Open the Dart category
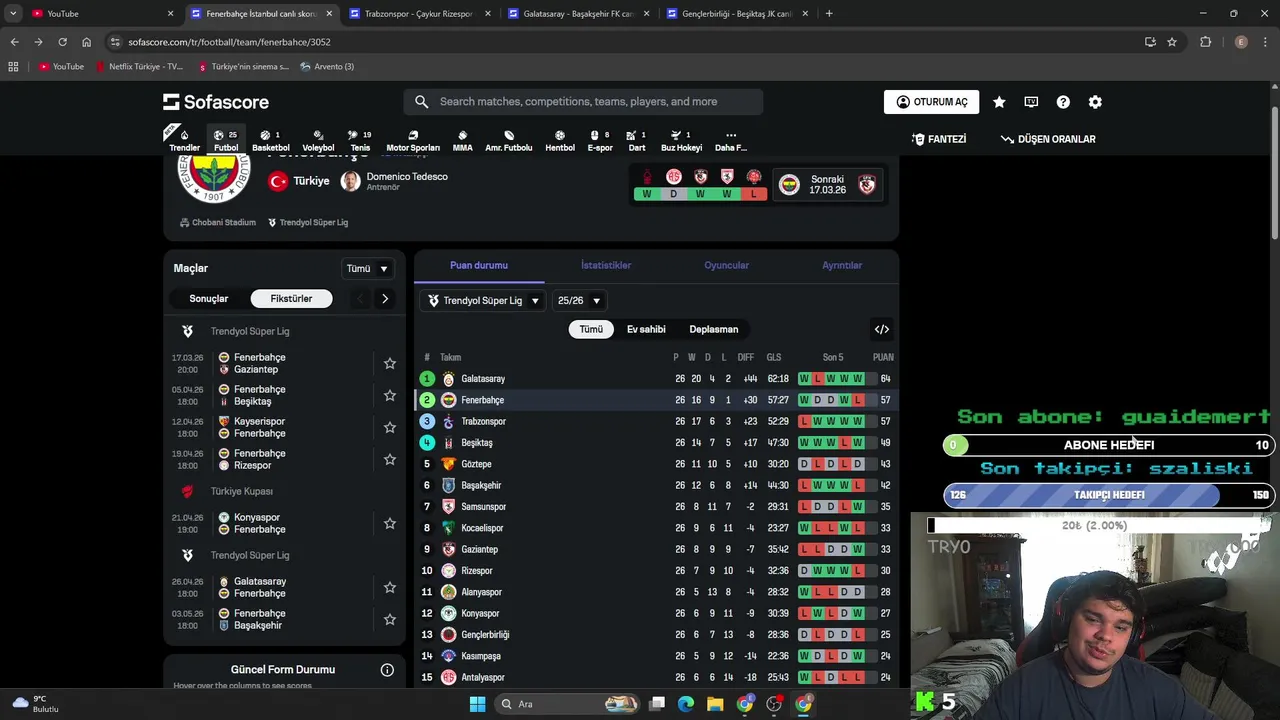This screenshot has height=720, width=1280. 636,140
